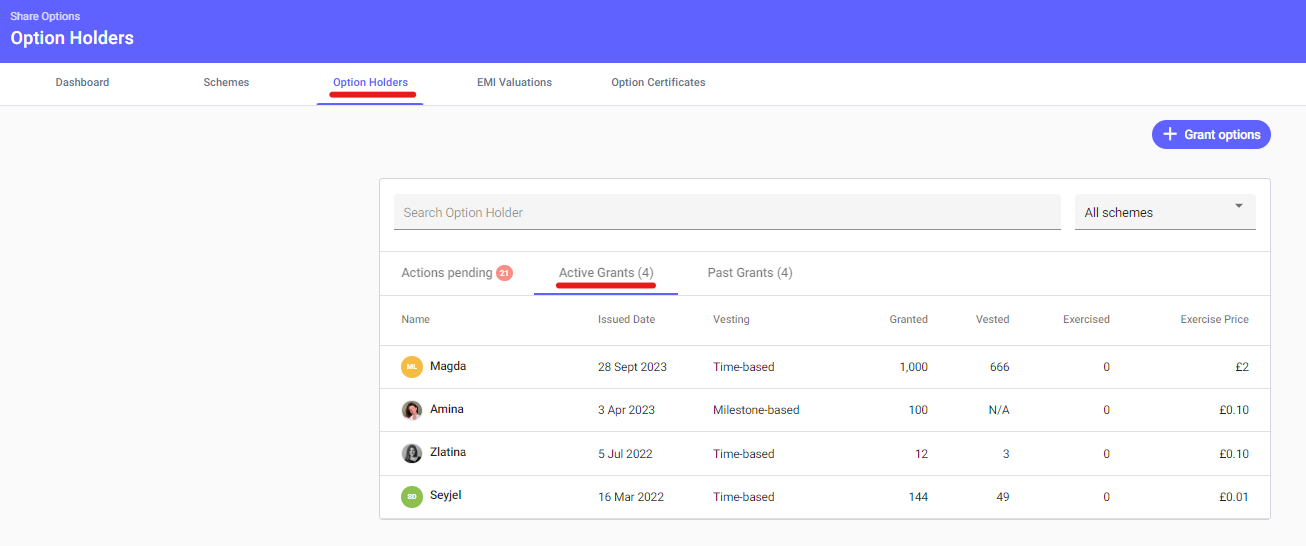
Task: Click the vested value 666
Action: (x=999, y=367)
